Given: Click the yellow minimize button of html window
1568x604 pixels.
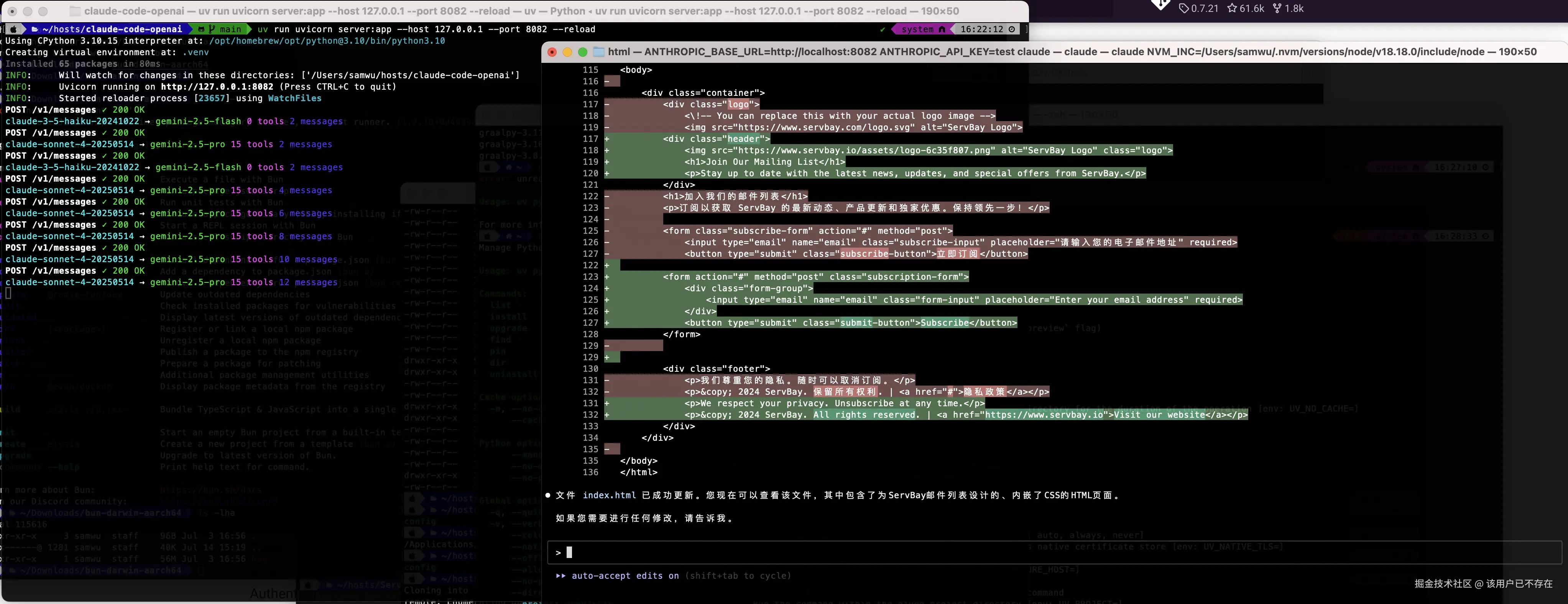Looking at the screenshot, I should pyautogui.click(x=567, y=52).
